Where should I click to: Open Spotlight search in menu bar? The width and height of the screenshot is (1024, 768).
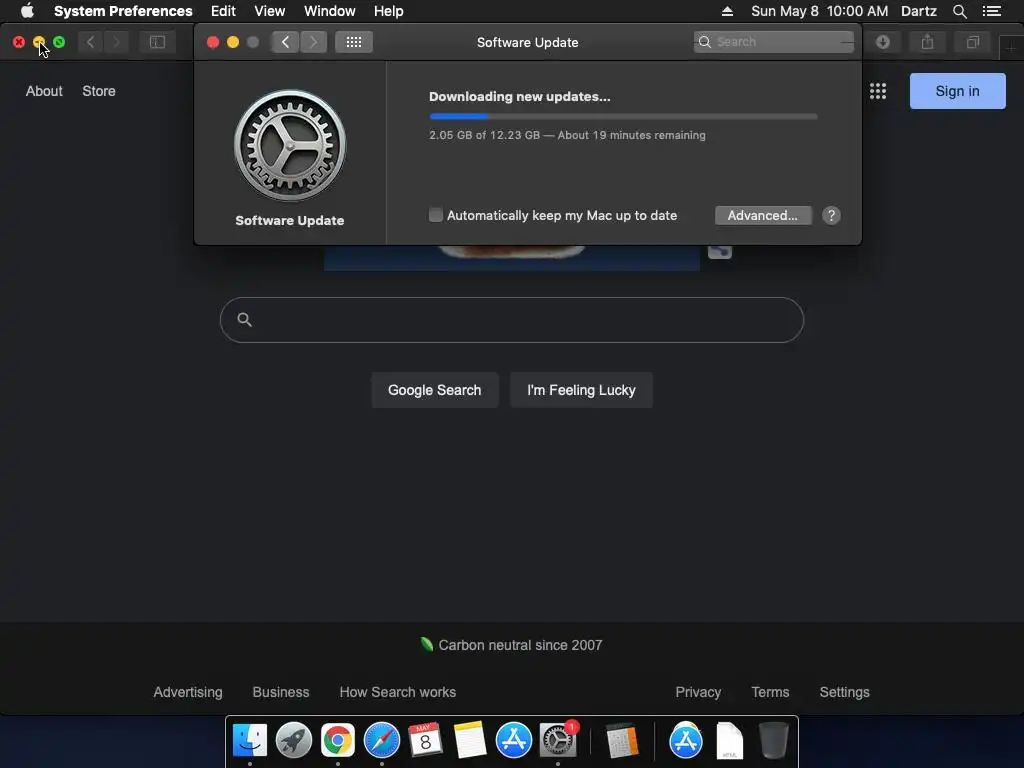pos(959,11)
